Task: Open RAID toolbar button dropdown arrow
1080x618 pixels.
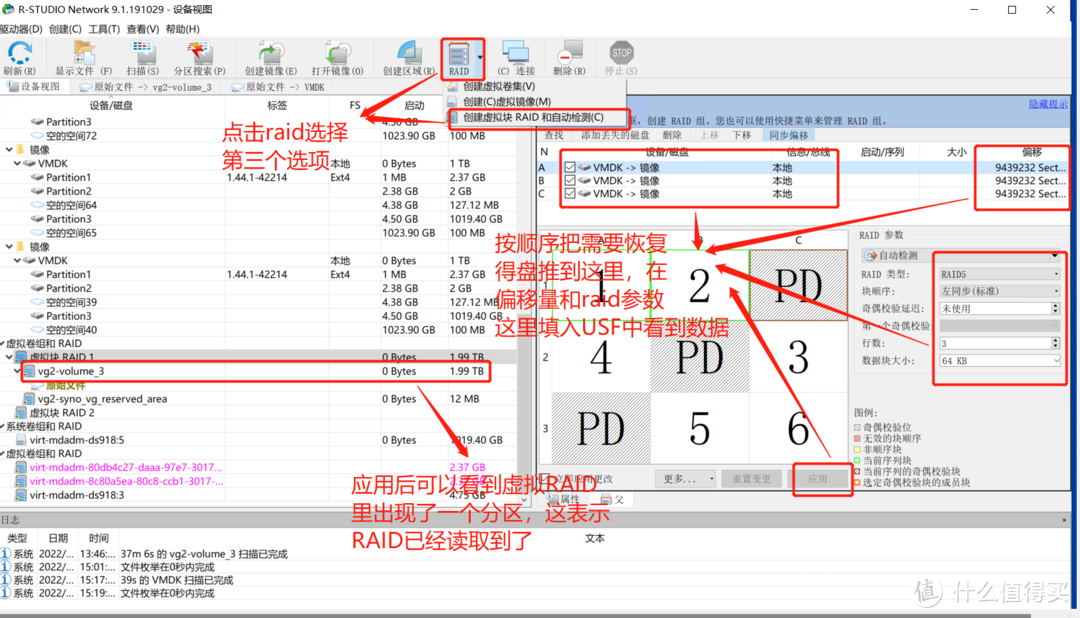Action: click(x=479, y=56)
